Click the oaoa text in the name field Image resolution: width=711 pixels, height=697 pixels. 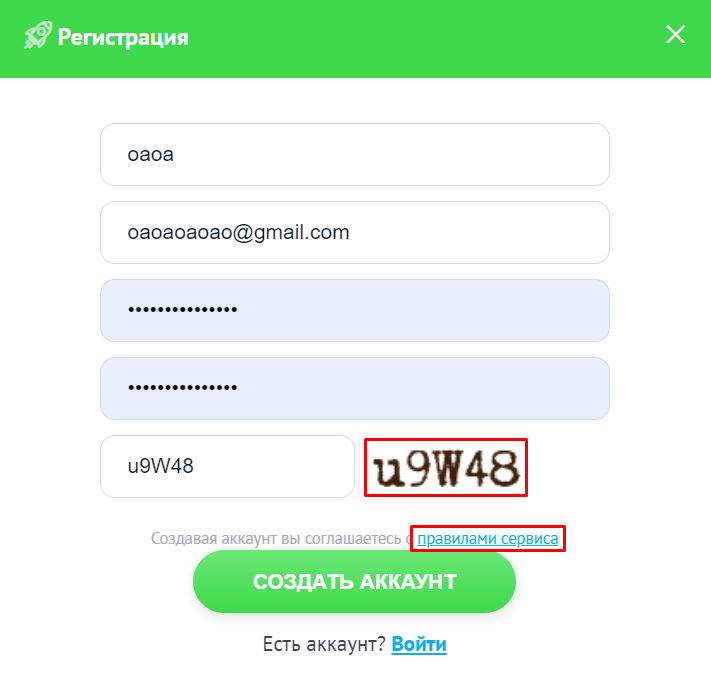click(x=151, y=155)
